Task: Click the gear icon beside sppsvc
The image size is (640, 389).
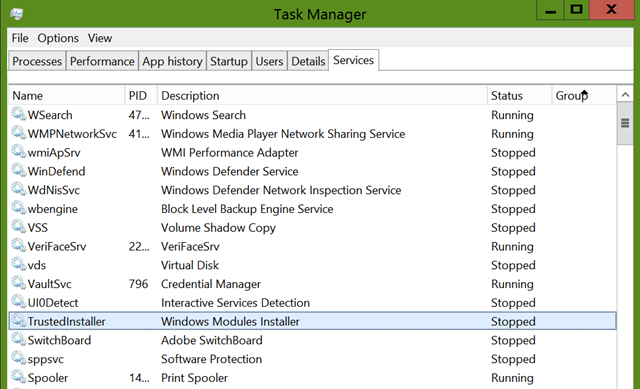Action: pyautogui.click(x=18, y=358)
